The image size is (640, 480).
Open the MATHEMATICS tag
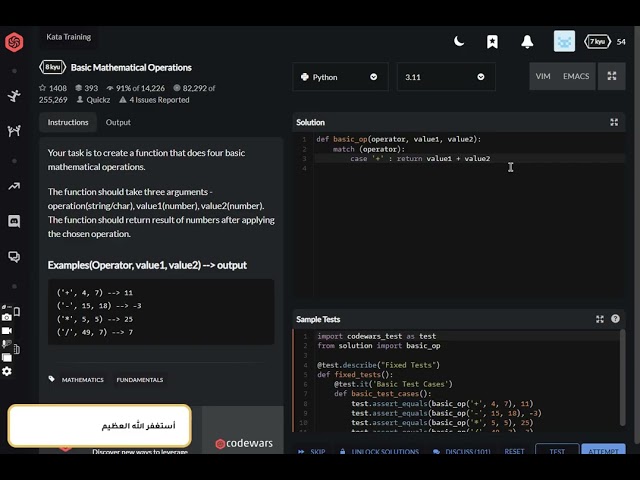pos(82,380)
